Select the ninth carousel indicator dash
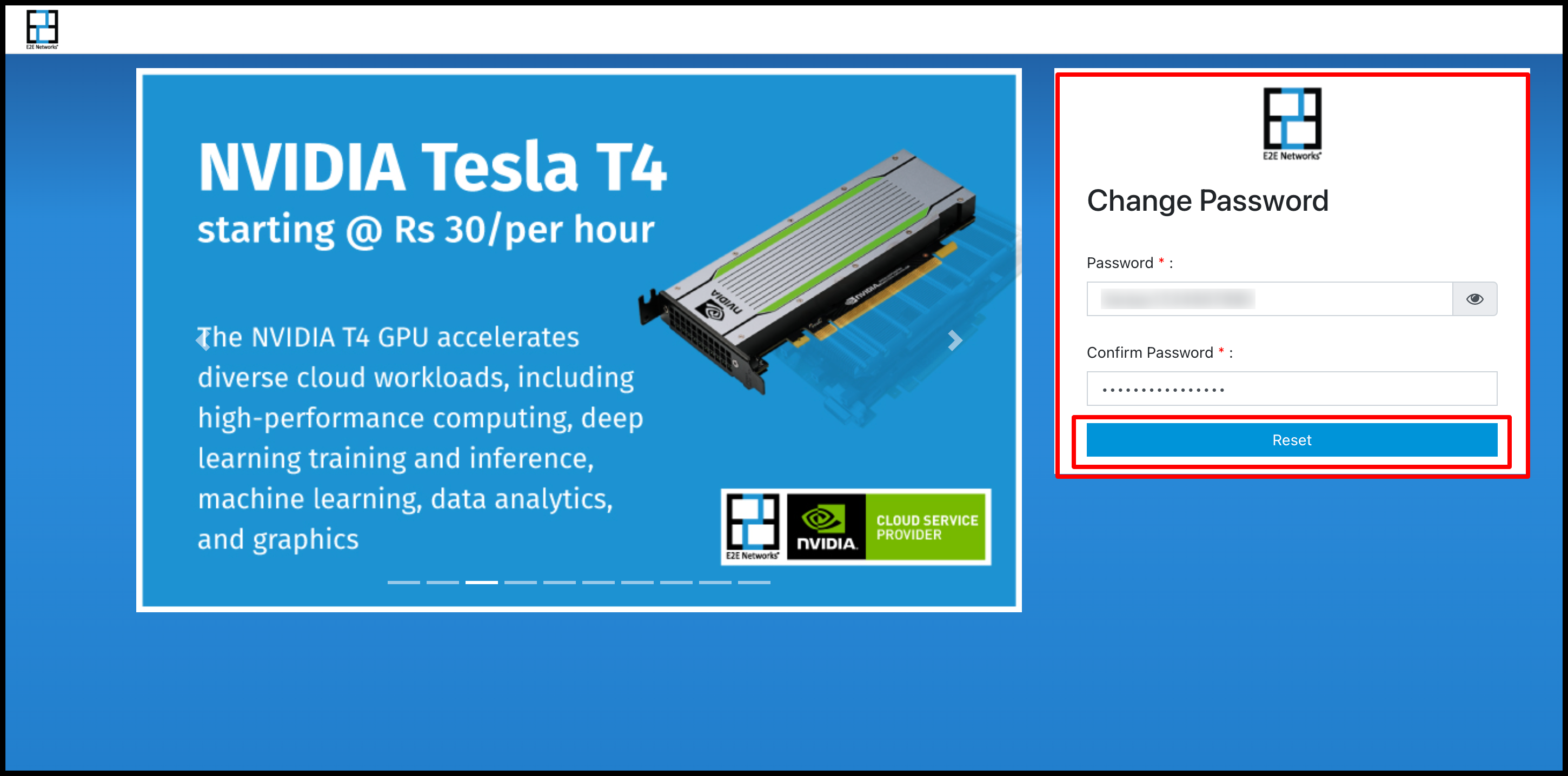Image resolution: width=1568 pixels, height=776 pixels. [715, 582]
